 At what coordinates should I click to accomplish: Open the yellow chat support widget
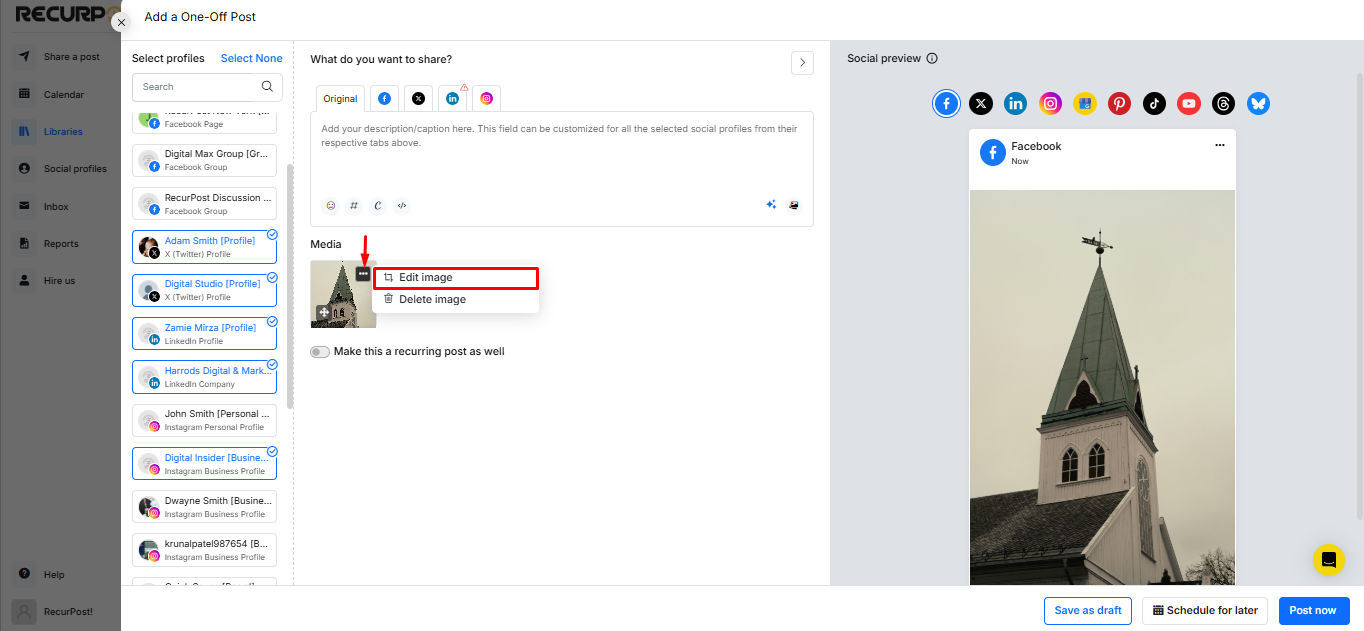1329,560
